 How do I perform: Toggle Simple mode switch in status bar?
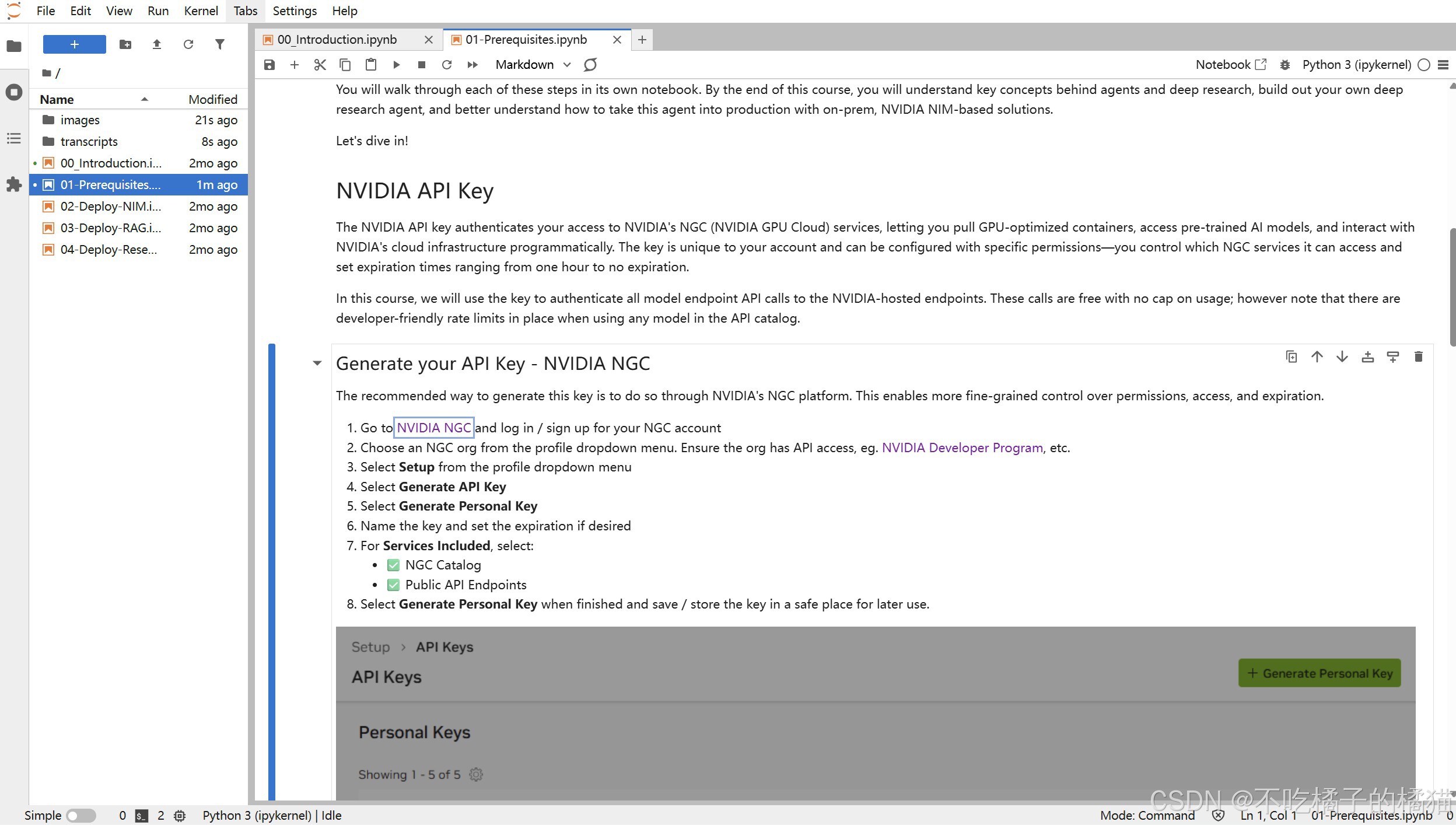pos(80,815)
